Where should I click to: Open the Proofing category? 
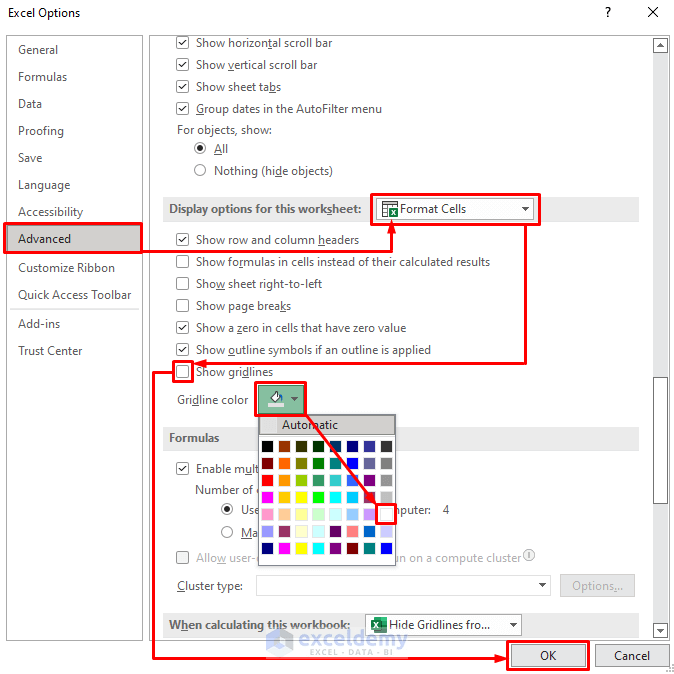[x=41, y=131]
